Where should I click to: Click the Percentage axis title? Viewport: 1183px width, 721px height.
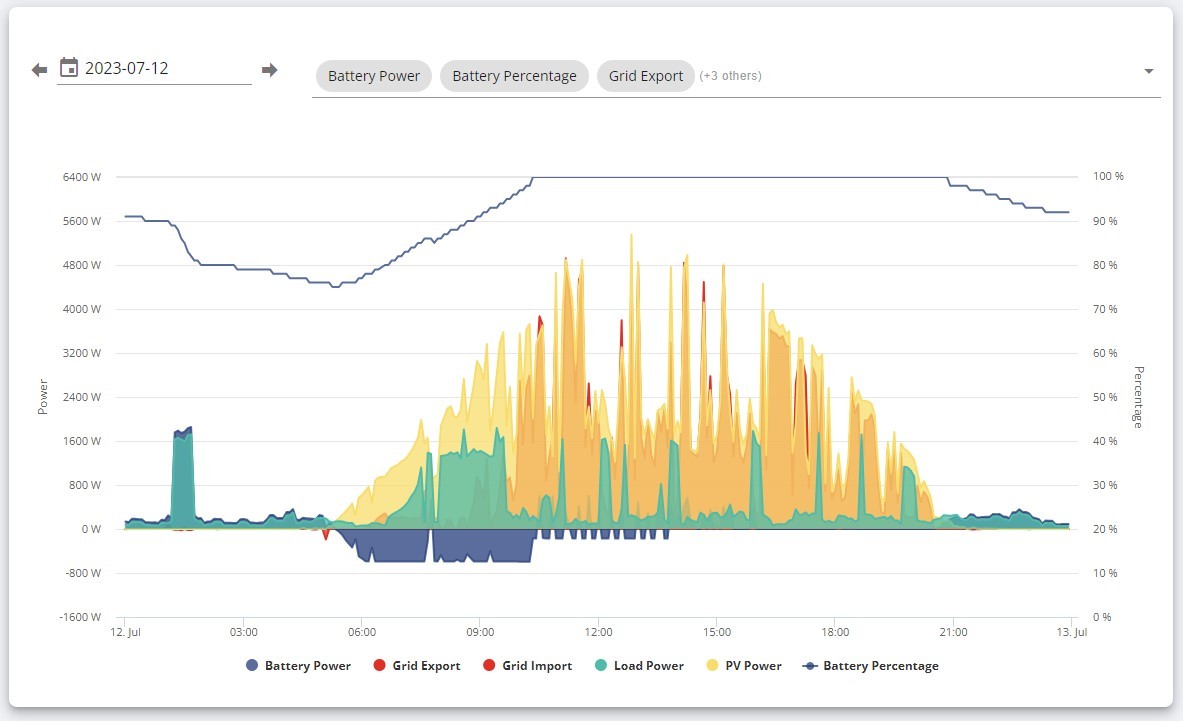pyautogui.click(x=1138, y=397)
